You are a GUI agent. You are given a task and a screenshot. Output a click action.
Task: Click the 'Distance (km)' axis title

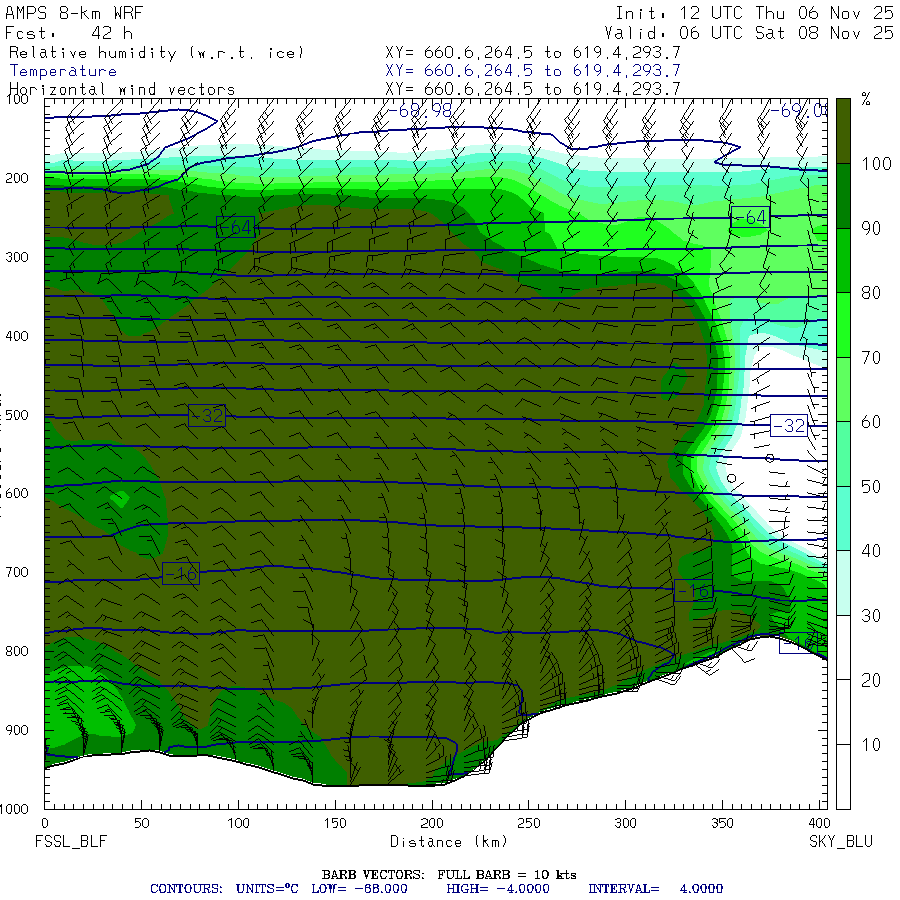coord(449,842)
